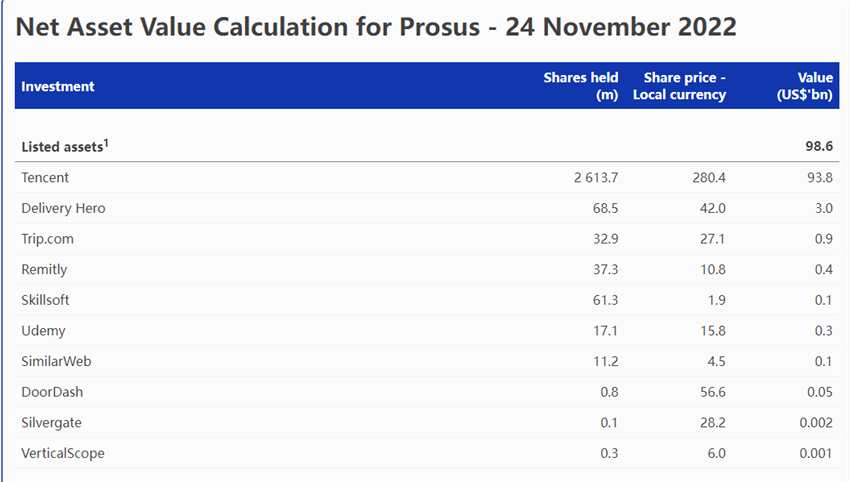
Task: Select the DoorDash row label
Action: click(52, 392)
